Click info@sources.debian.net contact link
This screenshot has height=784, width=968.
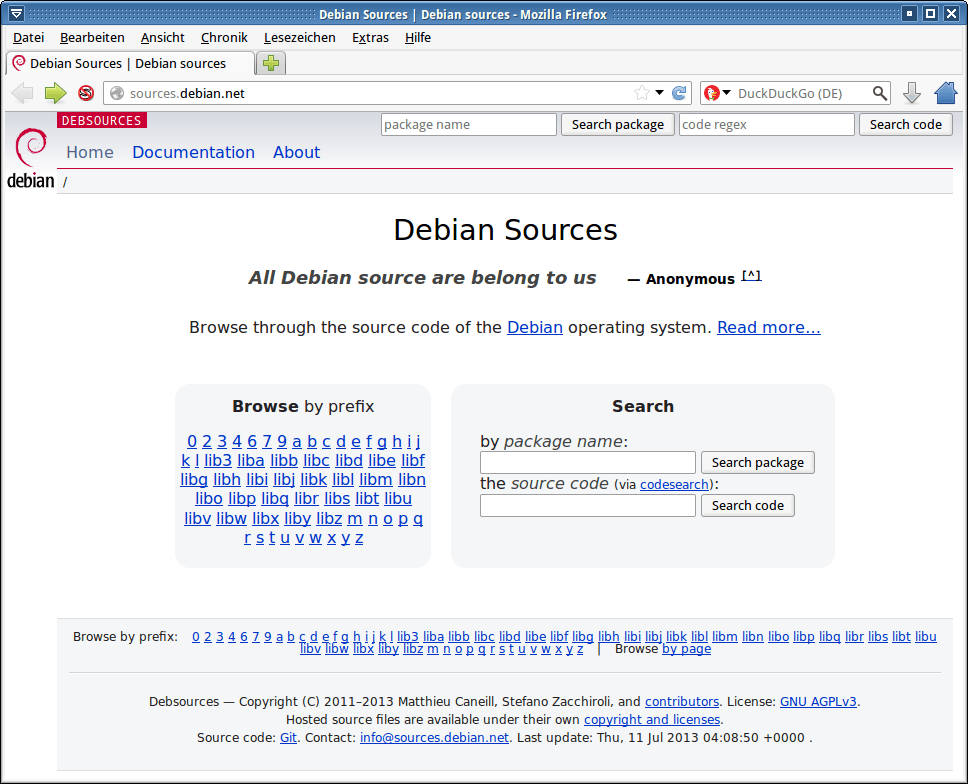[435, 738]
